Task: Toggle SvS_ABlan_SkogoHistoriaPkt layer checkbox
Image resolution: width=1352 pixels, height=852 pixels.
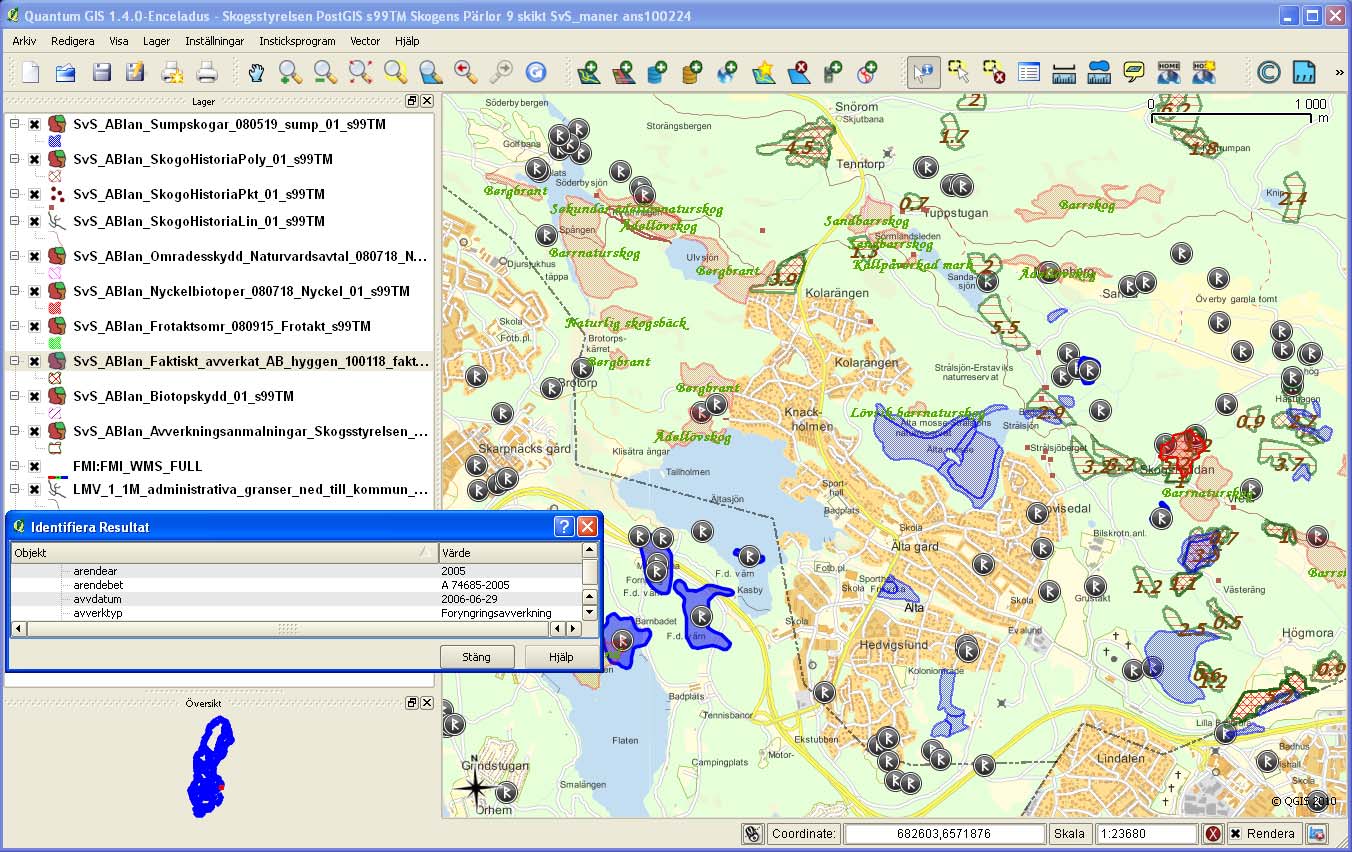Action: tap(34, 194)
